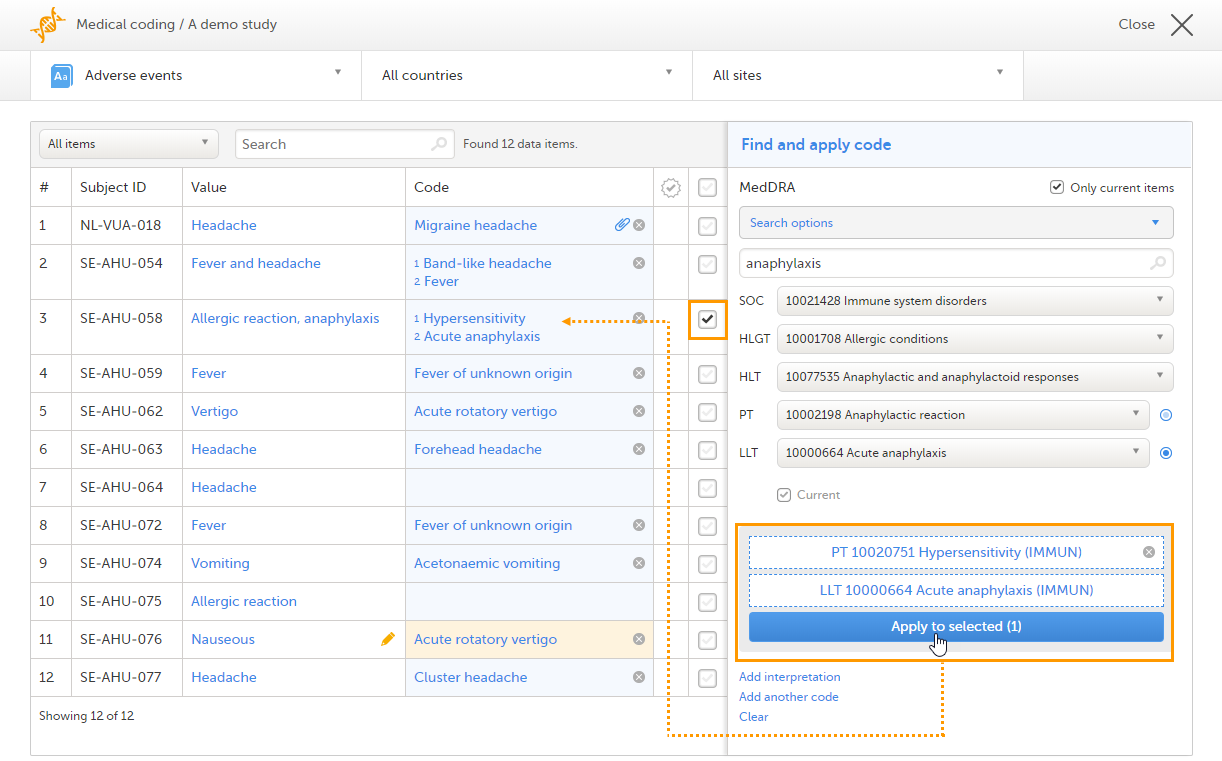Viewport: 1222px width, 761px height.
Task: Click the pencil edit icon next to Nauseous
Action: click(x=388, y=639)
